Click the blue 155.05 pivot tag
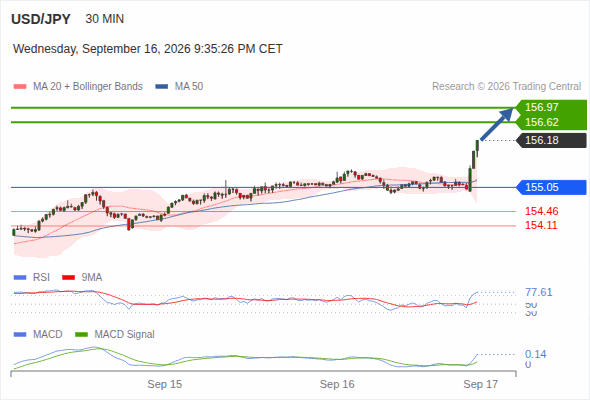Screen dimensions: 590x400 pos(552,187)
